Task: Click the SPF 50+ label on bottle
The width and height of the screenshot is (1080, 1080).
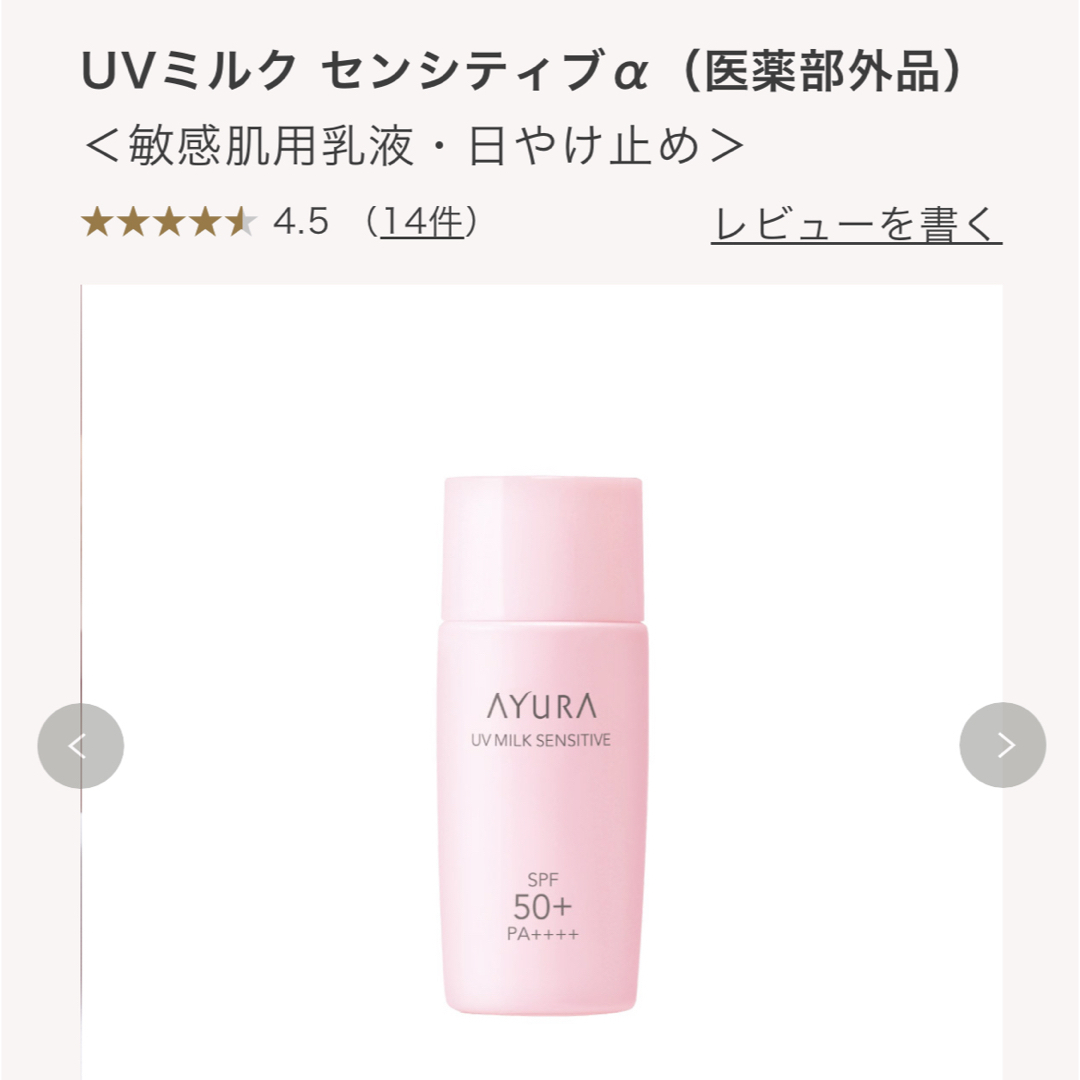Action: 543,897
